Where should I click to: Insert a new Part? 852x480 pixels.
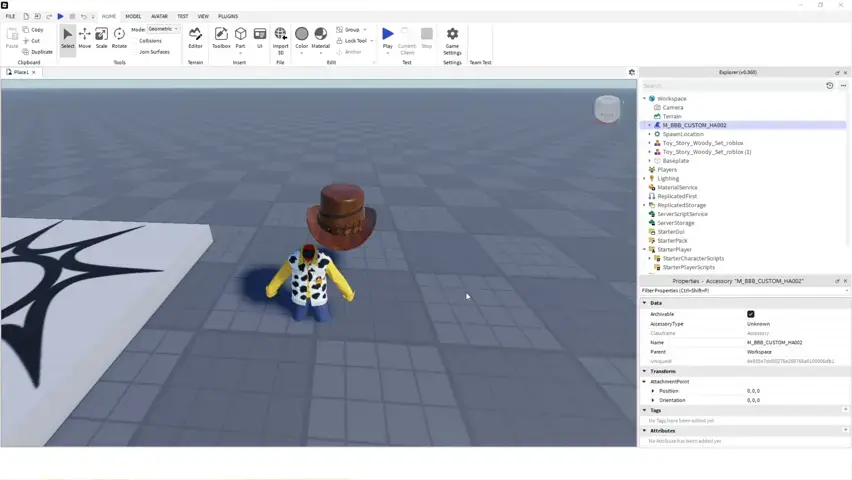(x=240, y=39)
